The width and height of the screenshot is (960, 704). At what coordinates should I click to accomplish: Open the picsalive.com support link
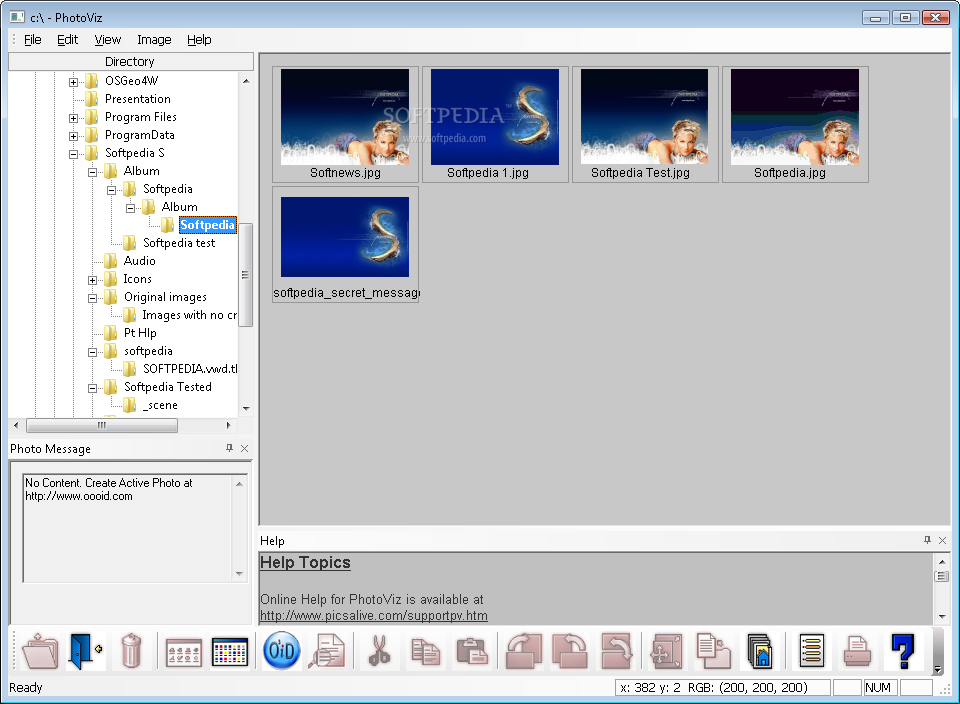click(373, 616)
